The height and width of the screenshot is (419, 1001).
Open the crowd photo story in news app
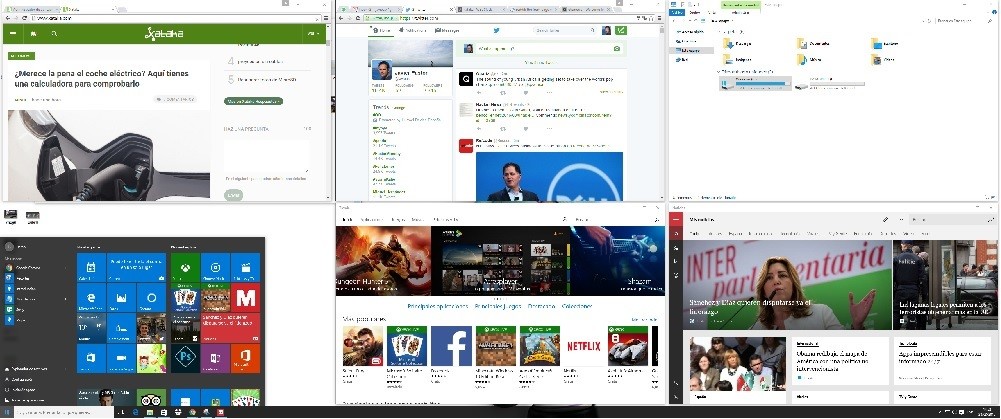[738, 364]
